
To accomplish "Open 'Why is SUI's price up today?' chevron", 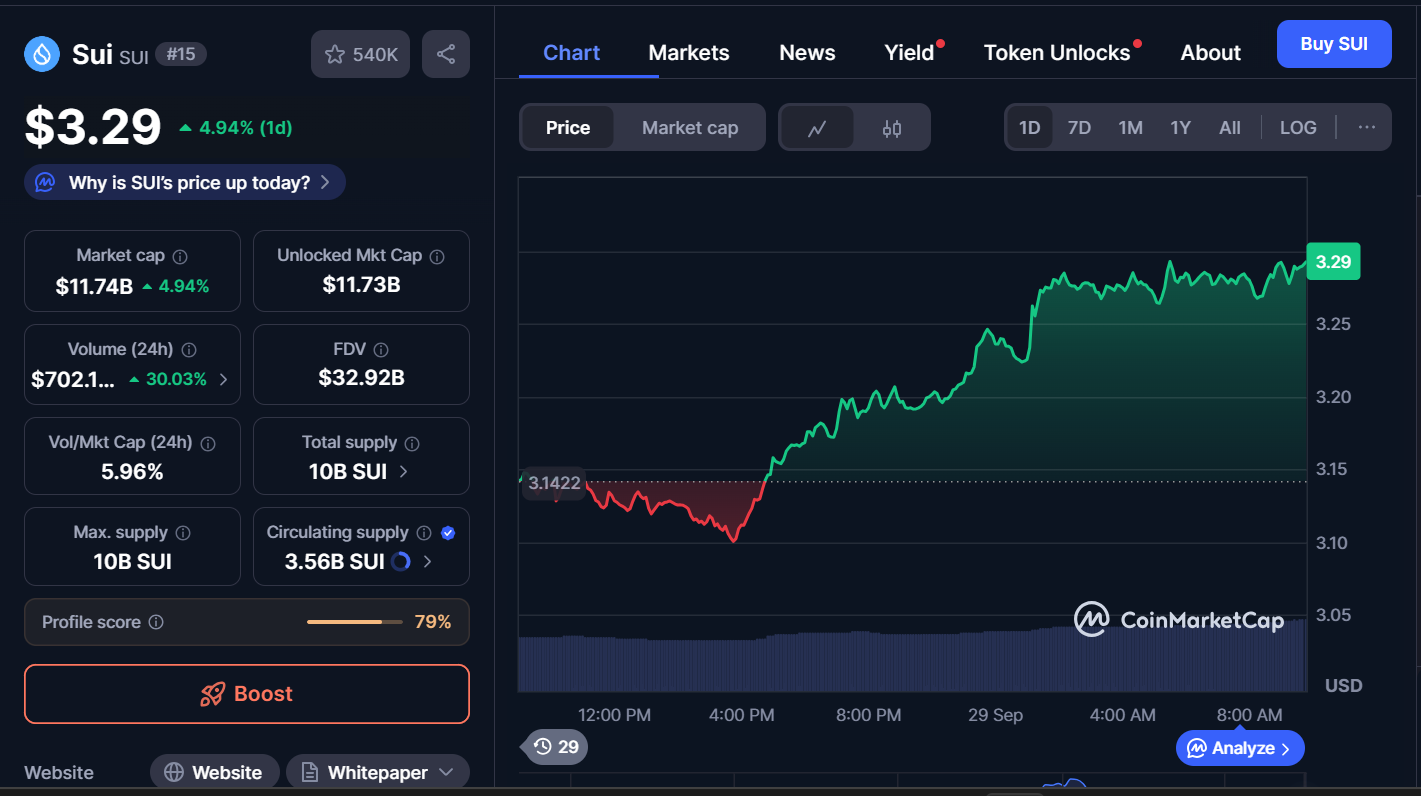I will (325, 183).
